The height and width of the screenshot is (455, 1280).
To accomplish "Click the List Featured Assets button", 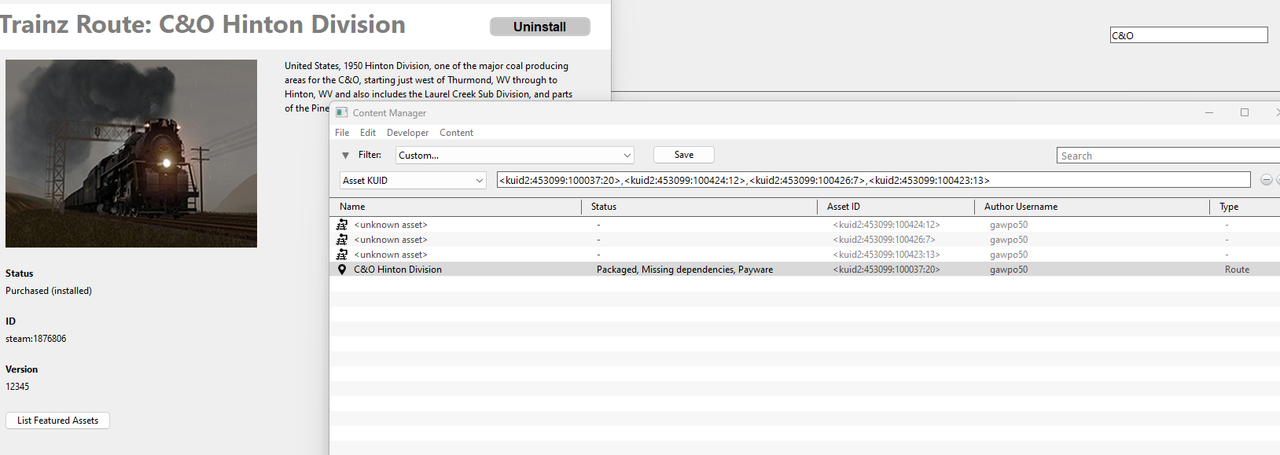I will [58, 421].
